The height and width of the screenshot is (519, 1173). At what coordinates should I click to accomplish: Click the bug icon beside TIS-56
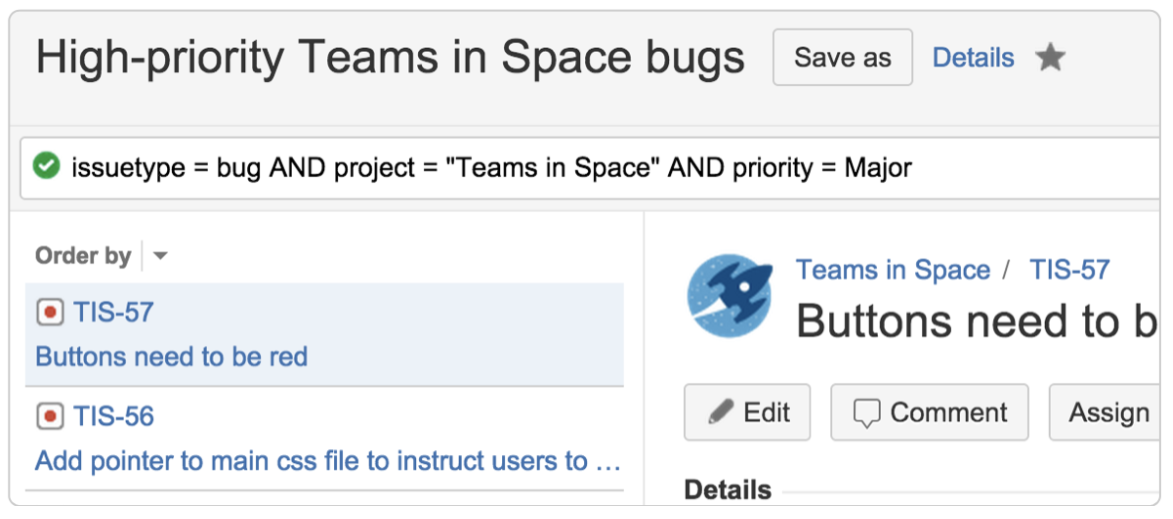click(x=50, y=416)
